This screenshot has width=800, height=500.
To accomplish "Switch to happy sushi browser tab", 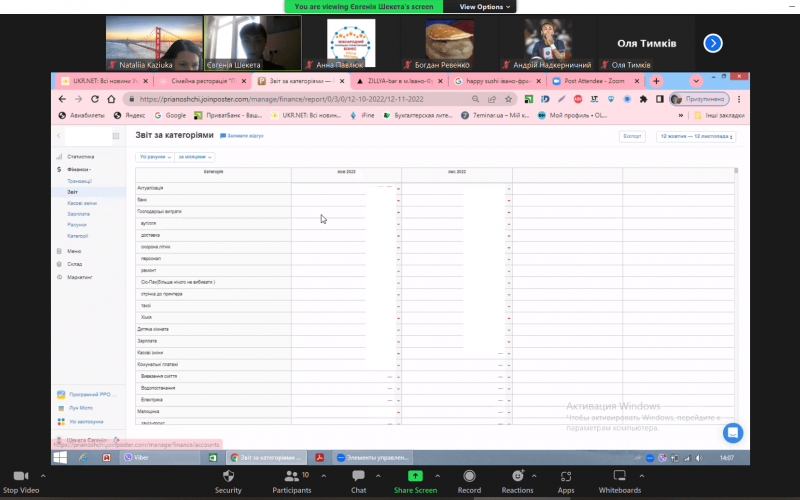I will click(x=497, y=81).
